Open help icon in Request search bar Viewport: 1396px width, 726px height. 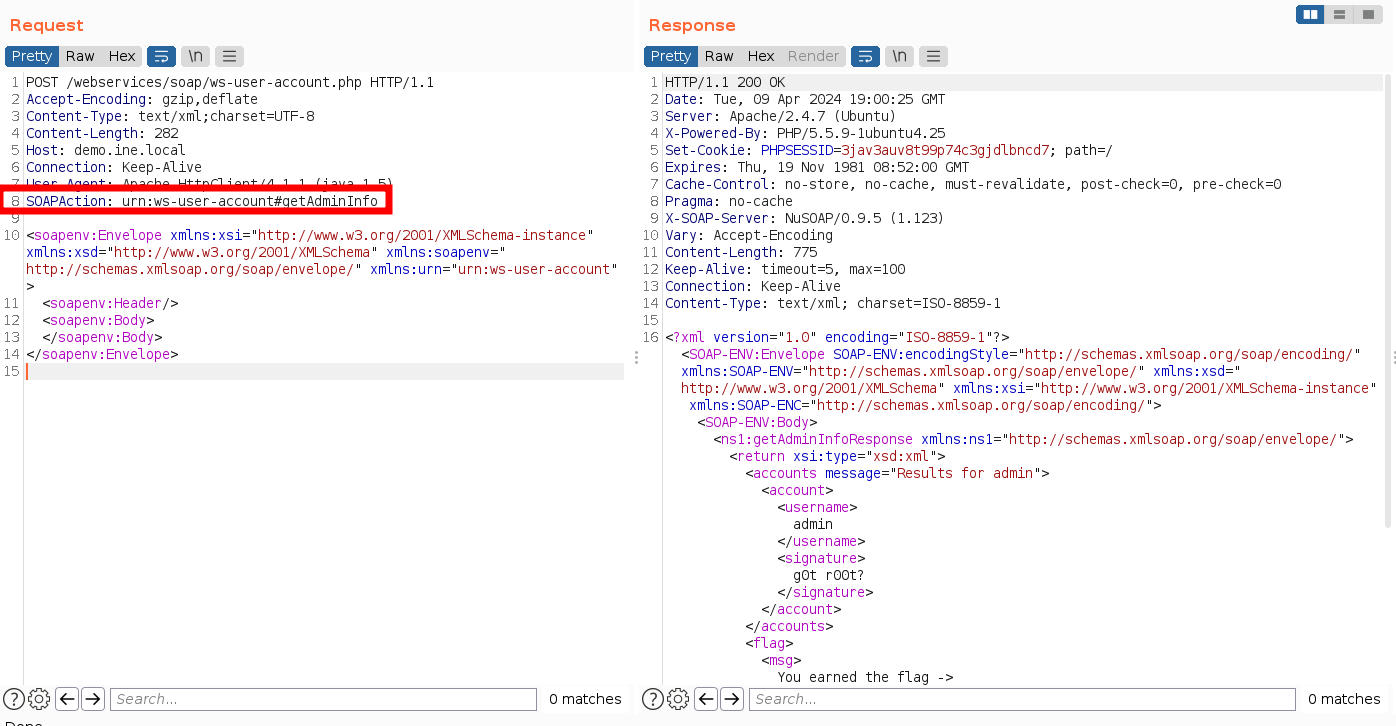pyautogui.click(x=14, y=699)
